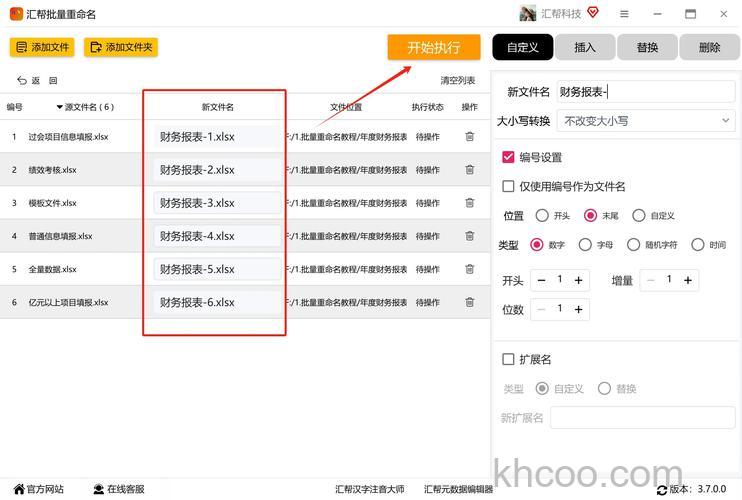The width and height of the screenshot is (742, 500).
Task: Click the 新文件名 column header
Action: pos(218,107)
